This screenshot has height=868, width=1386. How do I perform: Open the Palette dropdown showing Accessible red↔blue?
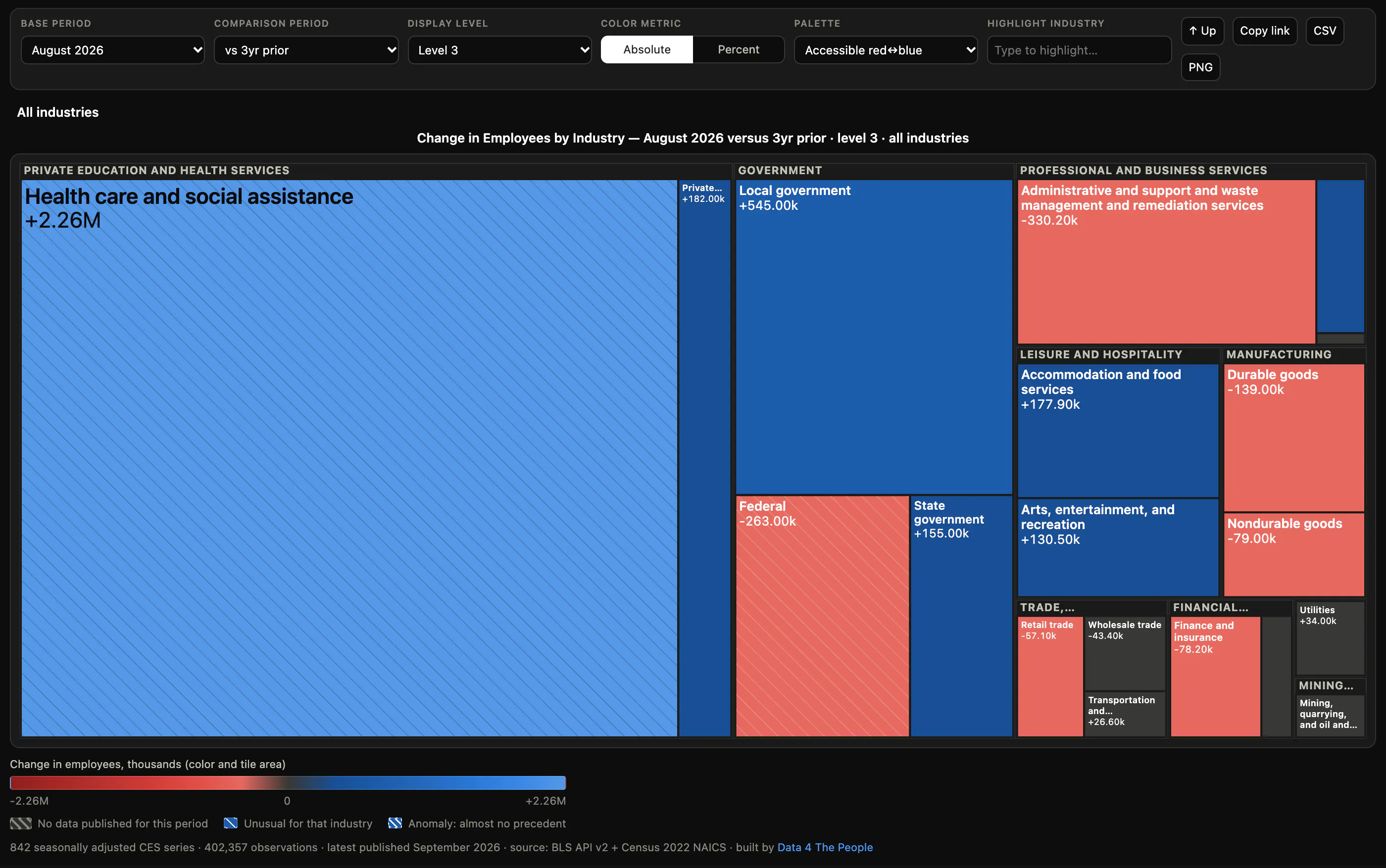click(886, 50)
